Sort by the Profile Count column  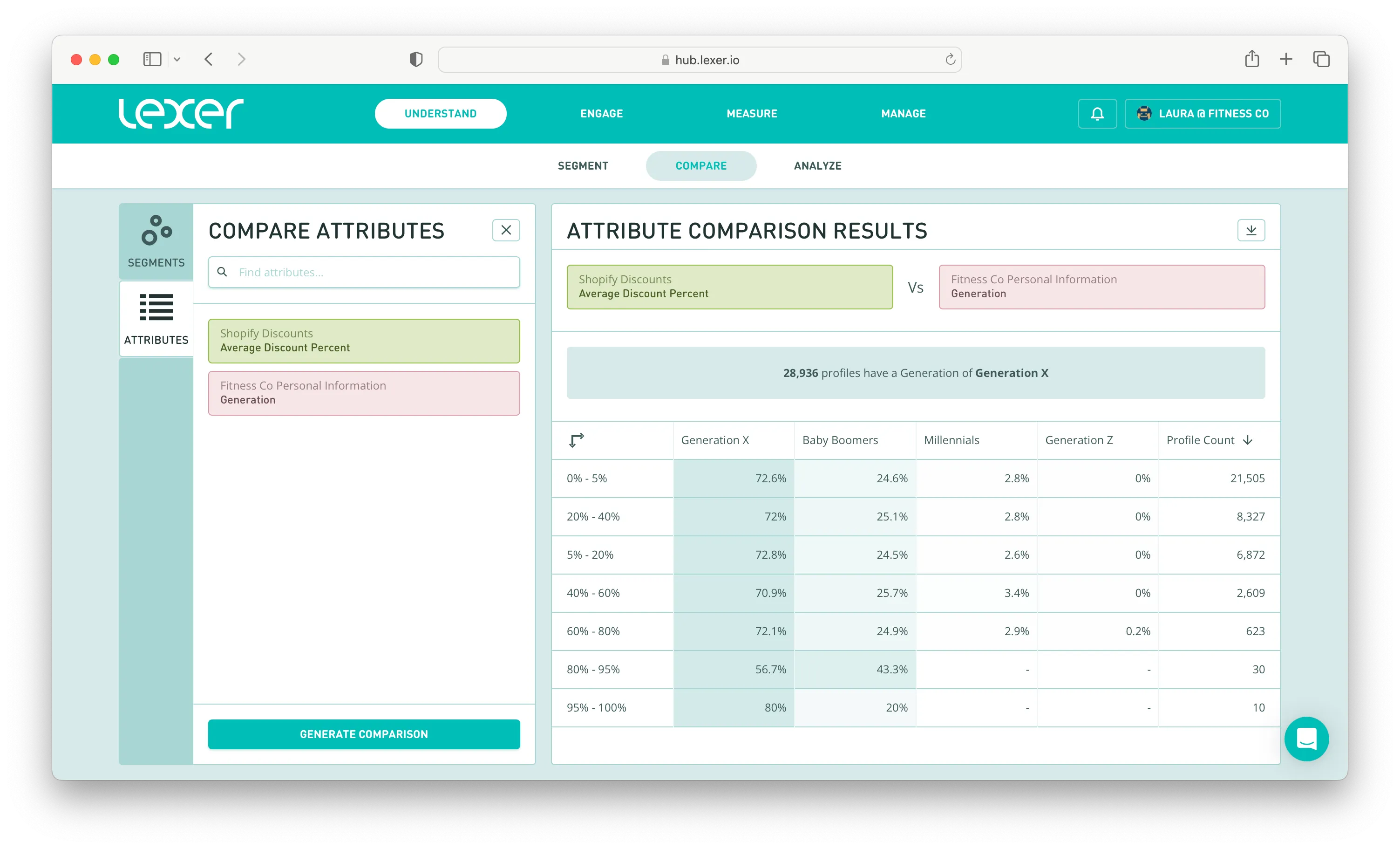tap(1209, 440)
